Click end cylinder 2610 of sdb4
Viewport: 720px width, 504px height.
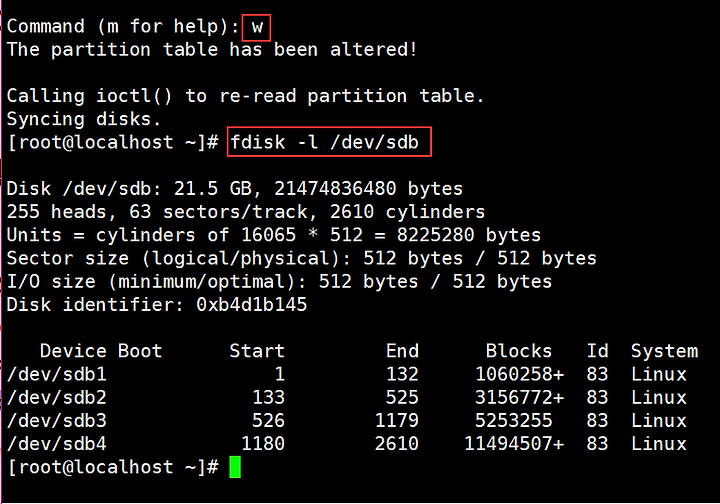397,443
